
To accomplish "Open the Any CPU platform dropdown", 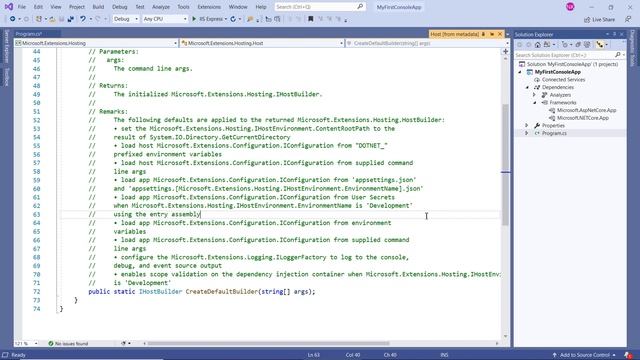I will 165,19.
